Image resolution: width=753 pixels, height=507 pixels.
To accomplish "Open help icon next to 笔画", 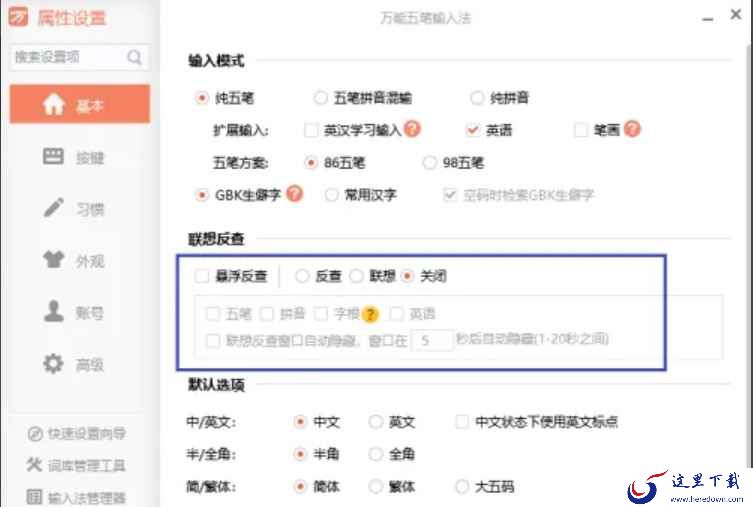I will click(632, 129).
